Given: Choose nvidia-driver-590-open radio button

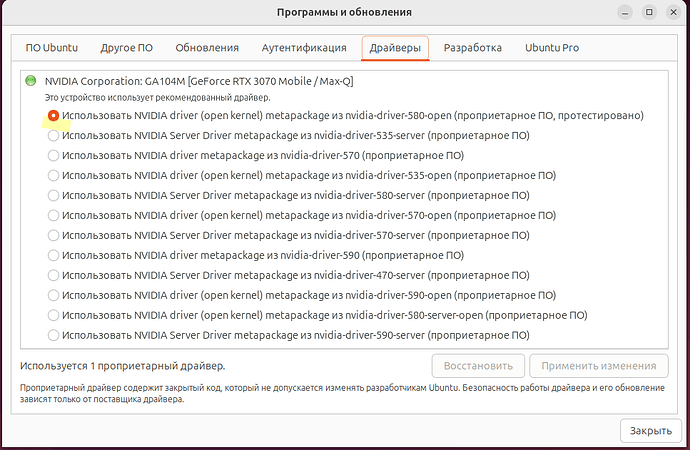Looking at the screenshot, I should [53, 295].
